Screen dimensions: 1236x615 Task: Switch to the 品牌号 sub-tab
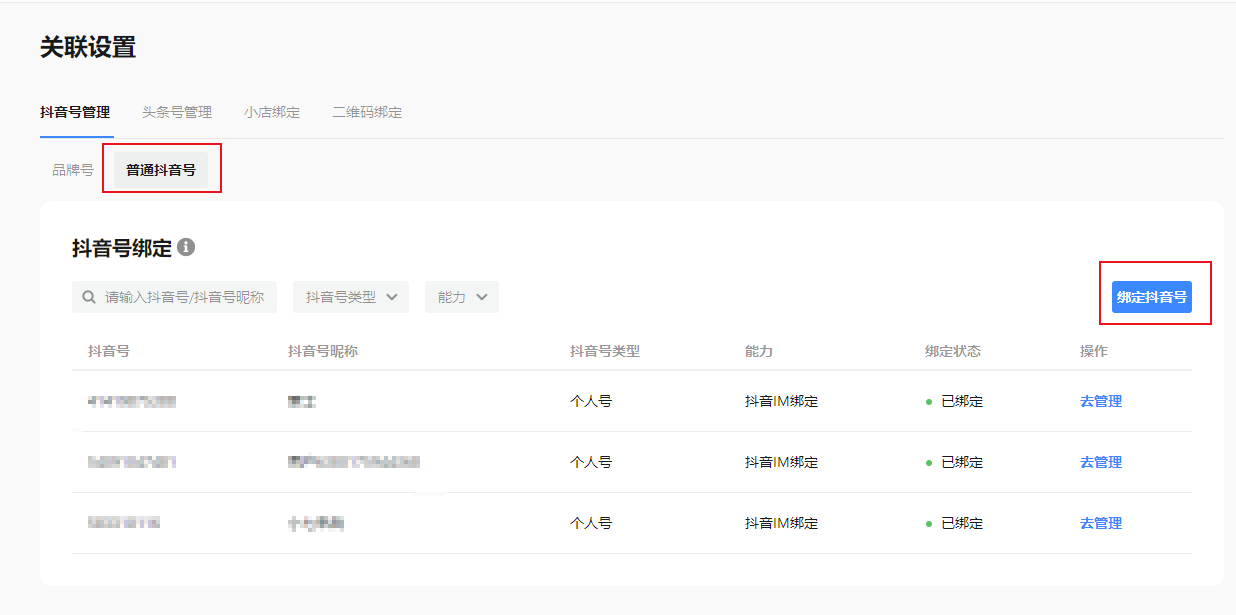point(73,170)
